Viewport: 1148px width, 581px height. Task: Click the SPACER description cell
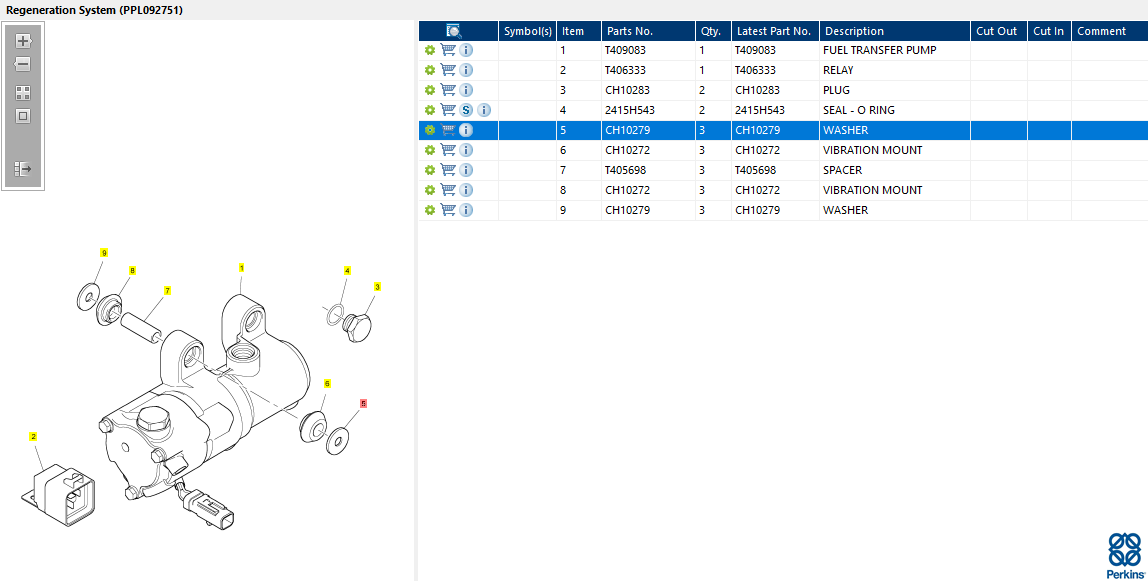[895, 170]
